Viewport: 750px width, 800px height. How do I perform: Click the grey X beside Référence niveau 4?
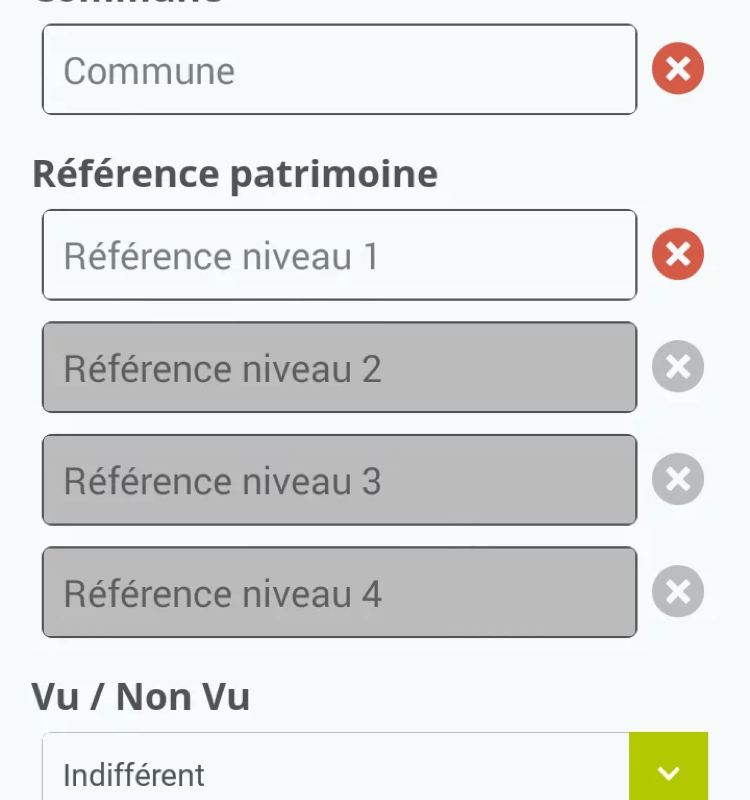tap(678, 591)
